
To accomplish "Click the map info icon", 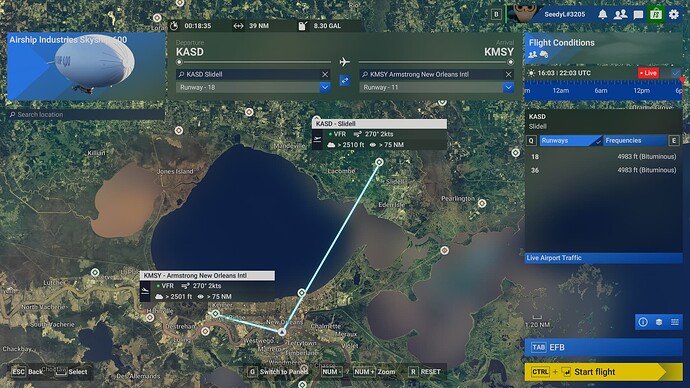I will click(x=643, y=322).
